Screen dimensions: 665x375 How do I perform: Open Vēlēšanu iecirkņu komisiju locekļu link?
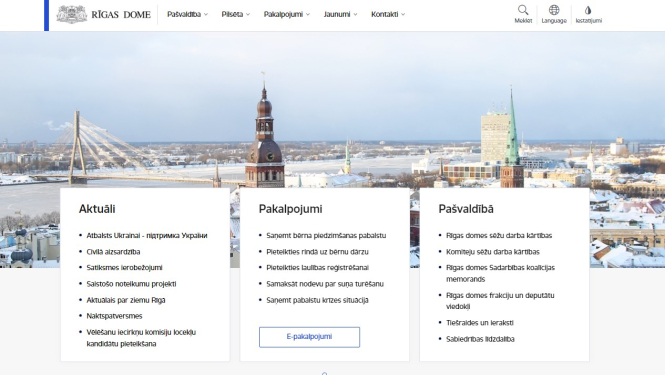(x=141, y=338)
